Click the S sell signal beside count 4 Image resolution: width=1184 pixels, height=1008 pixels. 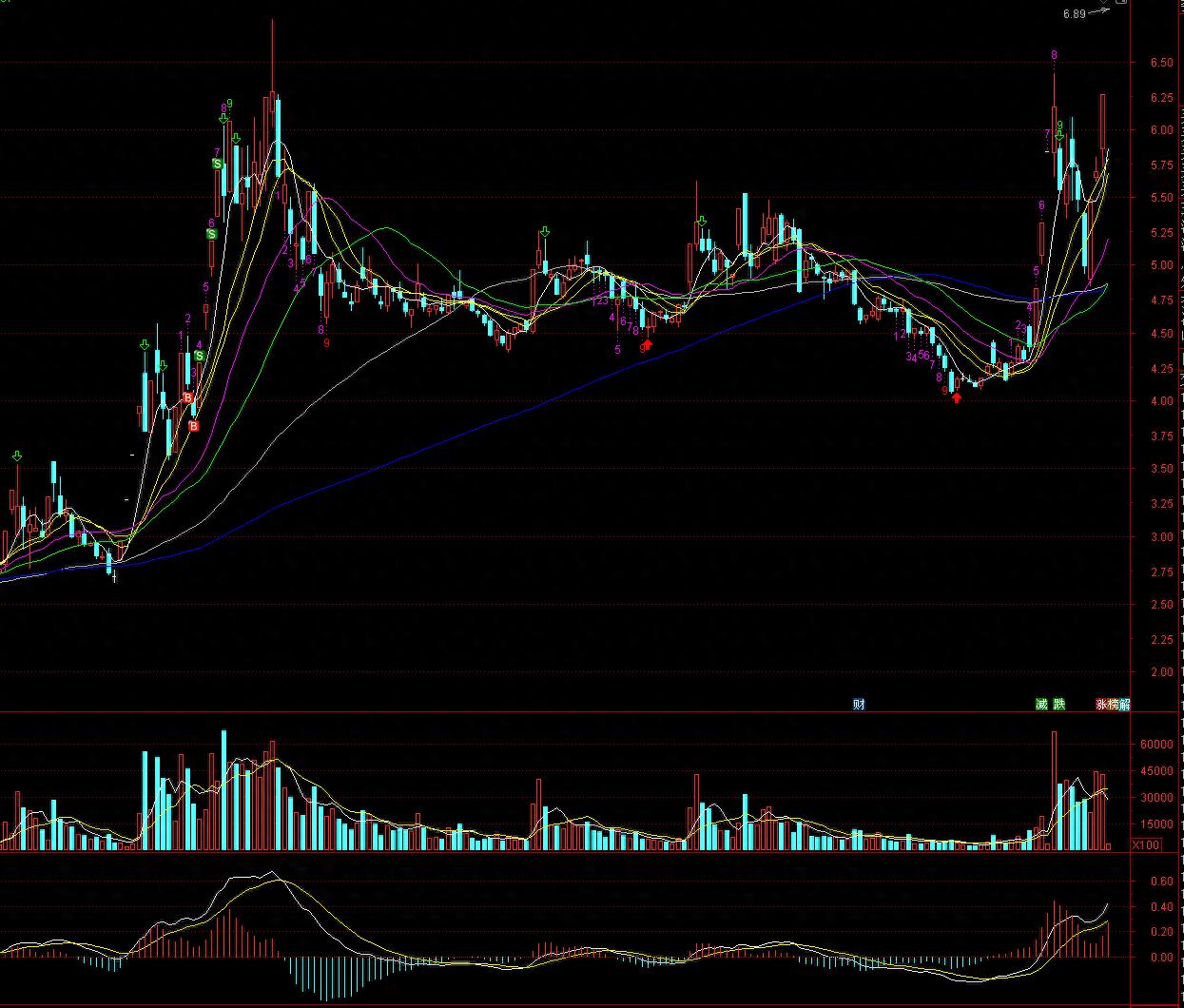[x=200, y=356]
